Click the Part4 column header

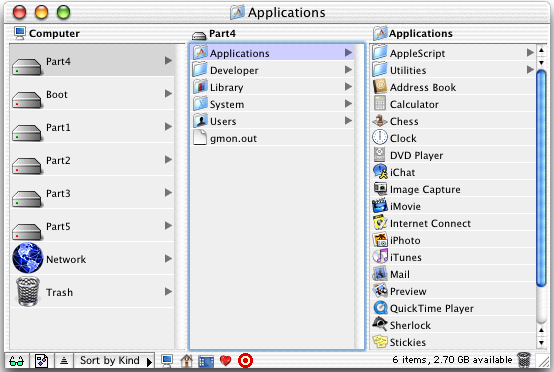[x=214, y=34]
